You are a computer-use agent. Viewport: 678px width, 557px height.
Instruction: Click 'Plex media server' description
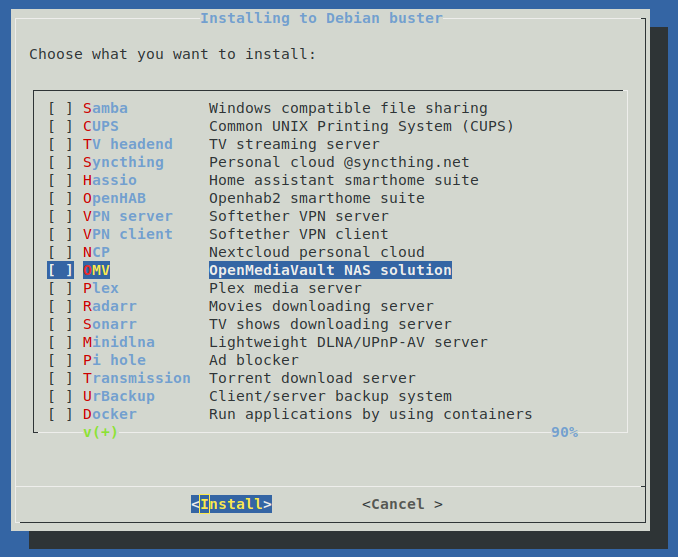click(x=285, y=288)
